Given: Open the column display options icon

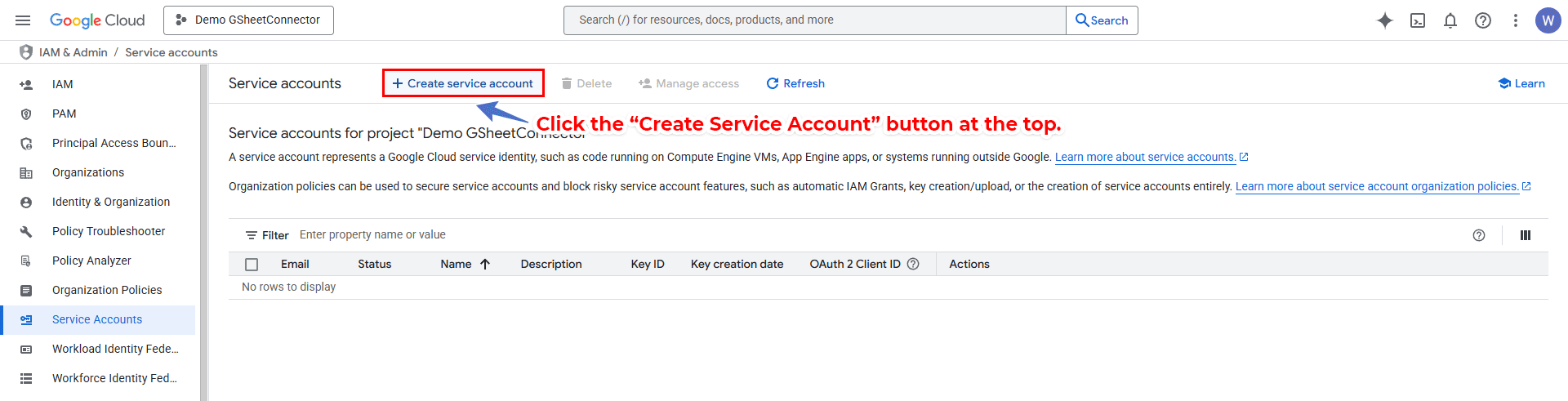Looking at the screenshot, I should 1525,235.
